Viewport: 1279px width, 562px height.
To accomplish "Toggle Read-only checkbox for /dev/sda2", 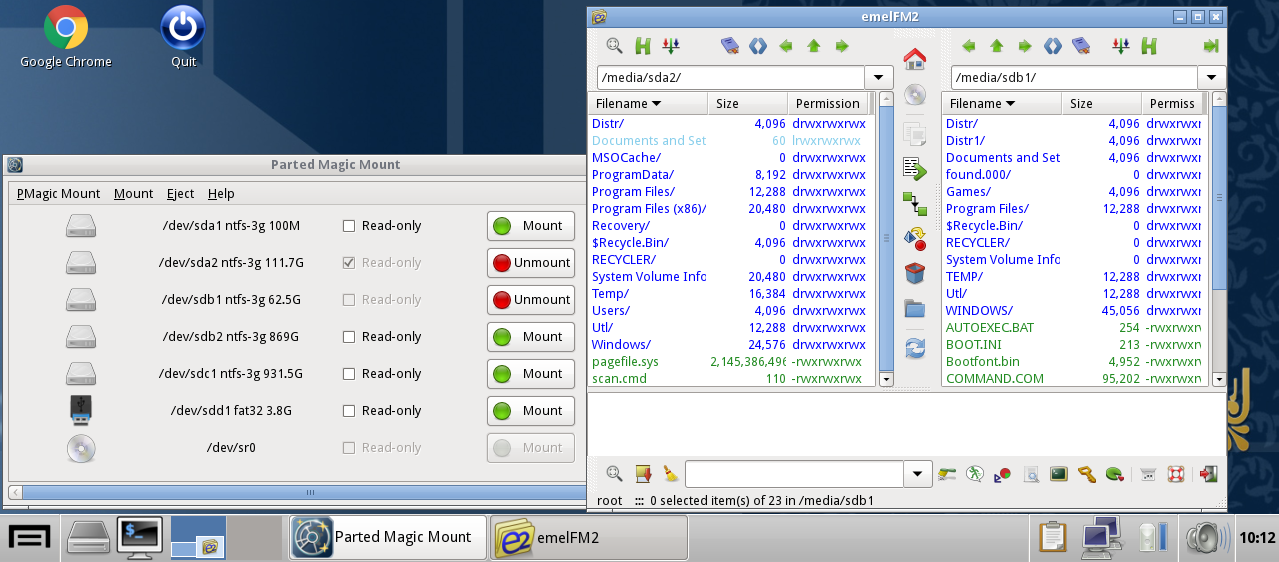I will [349, 263].
